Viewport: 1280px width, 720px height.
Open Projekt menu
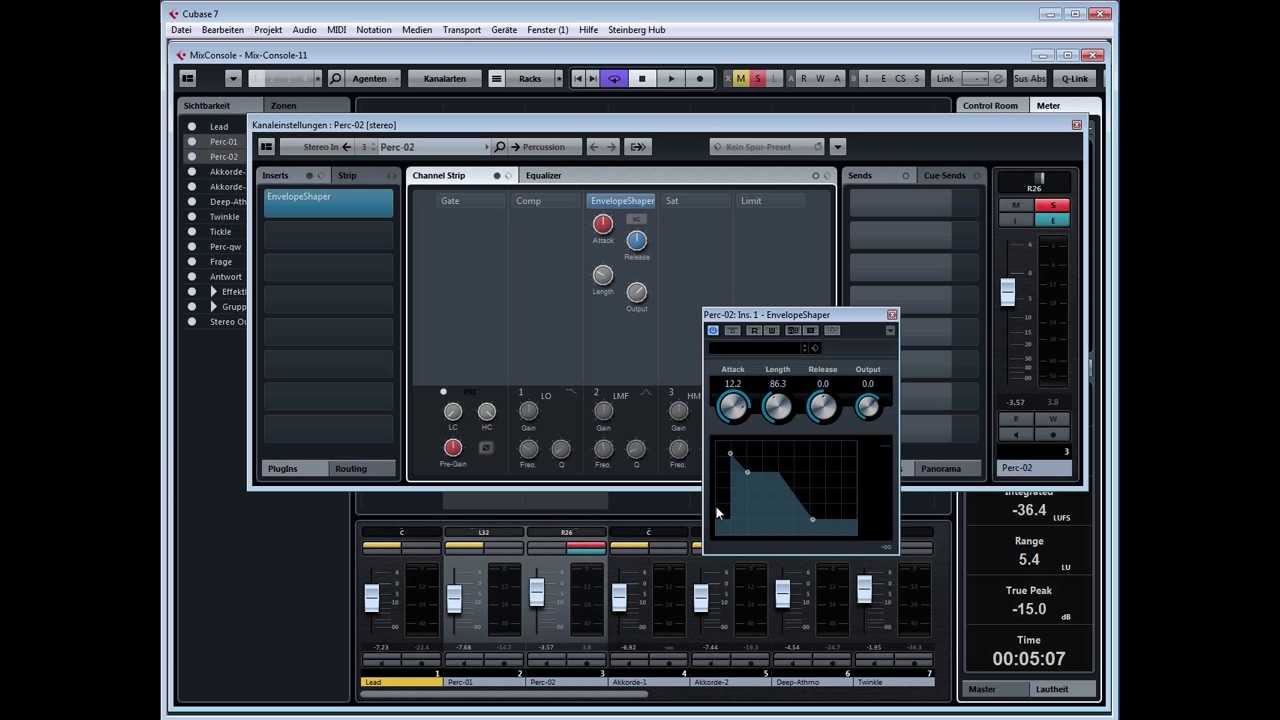coord(268,30)
